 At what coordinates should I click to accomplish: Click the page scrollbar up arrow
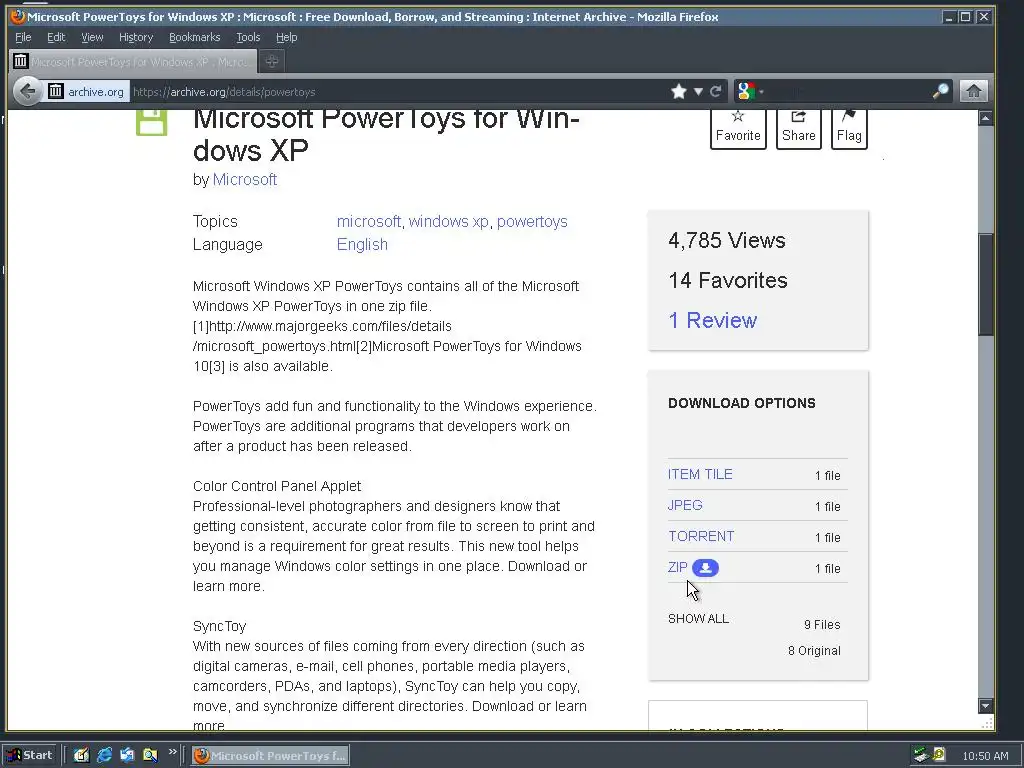pyautogui.click(x=985, y=118)
